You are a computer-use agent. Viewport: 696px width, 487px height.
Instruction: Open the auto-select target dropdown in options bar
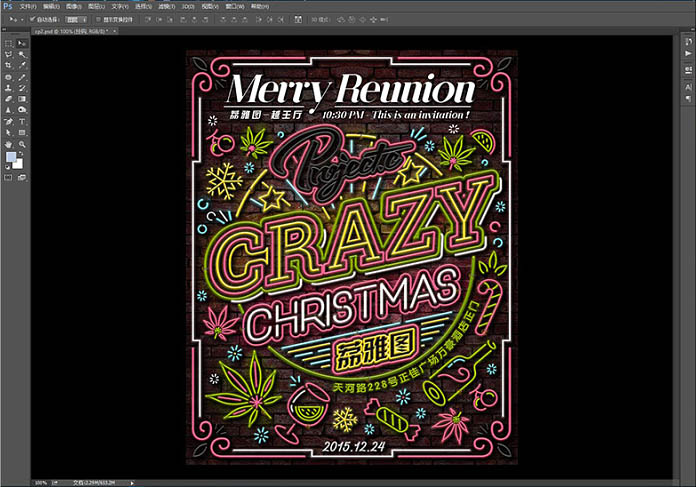click(x=76, y=19)
